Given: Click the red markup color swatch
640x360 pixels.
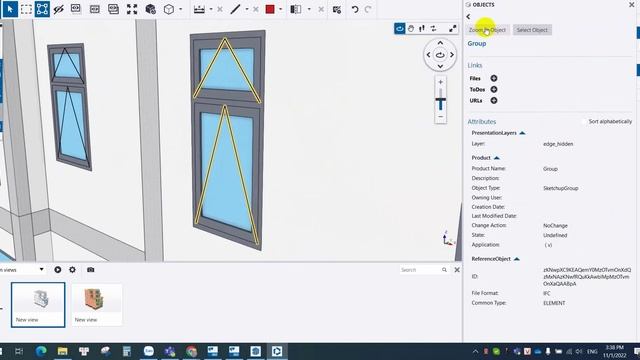Looking at the screenshot, I should pyautogui.click(x=270, y=9).
